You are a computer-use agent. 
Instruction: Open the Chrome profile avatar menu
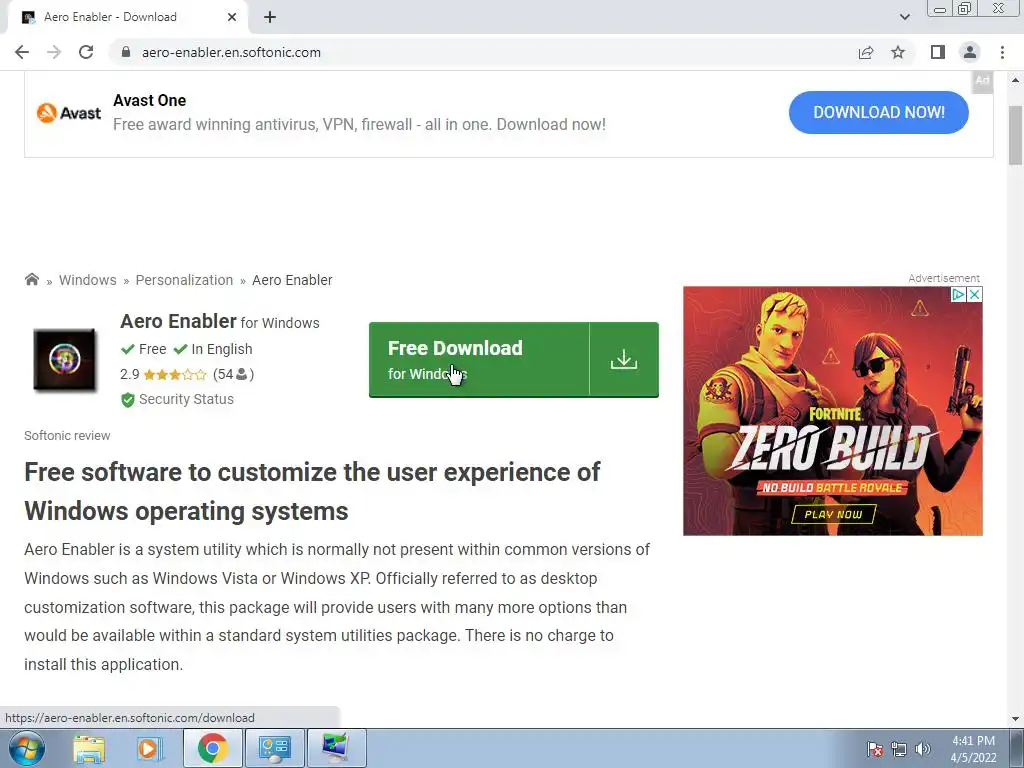pyautogui.click(x=970, y=52)
